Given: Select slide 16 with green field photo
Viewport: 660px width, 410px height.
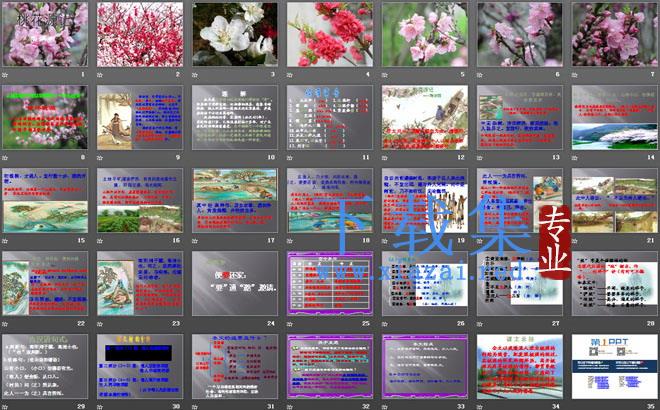Looking at the screenshot, I should pyautogui.click(x=140, y=200).
